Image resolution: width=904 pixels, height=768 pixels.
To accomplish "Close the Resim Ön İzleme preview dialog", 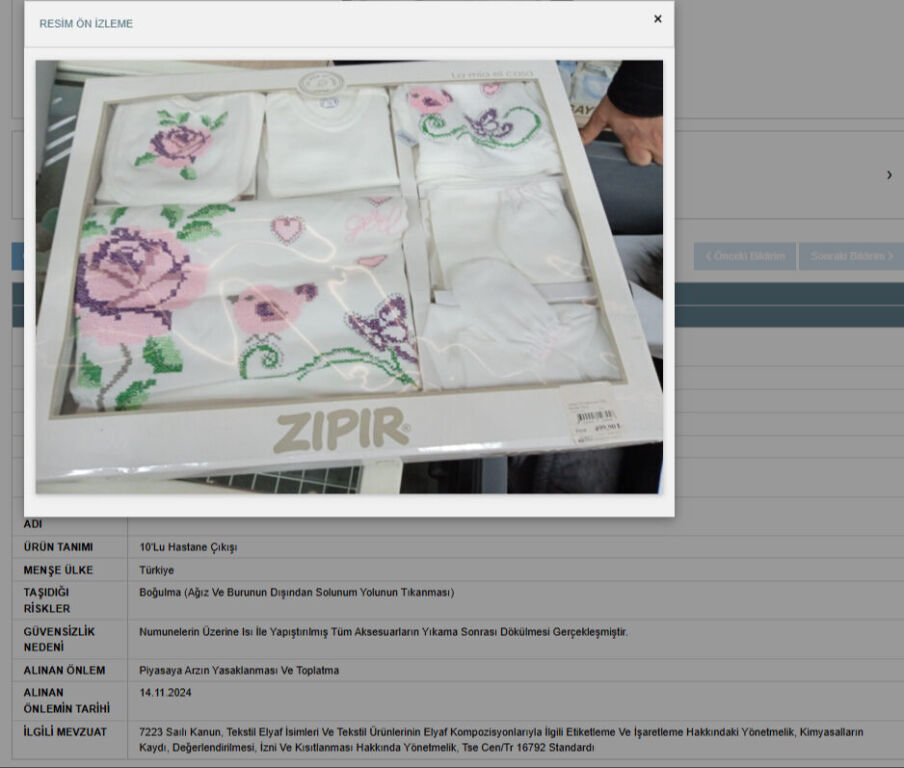I will (x=657, y=19).
